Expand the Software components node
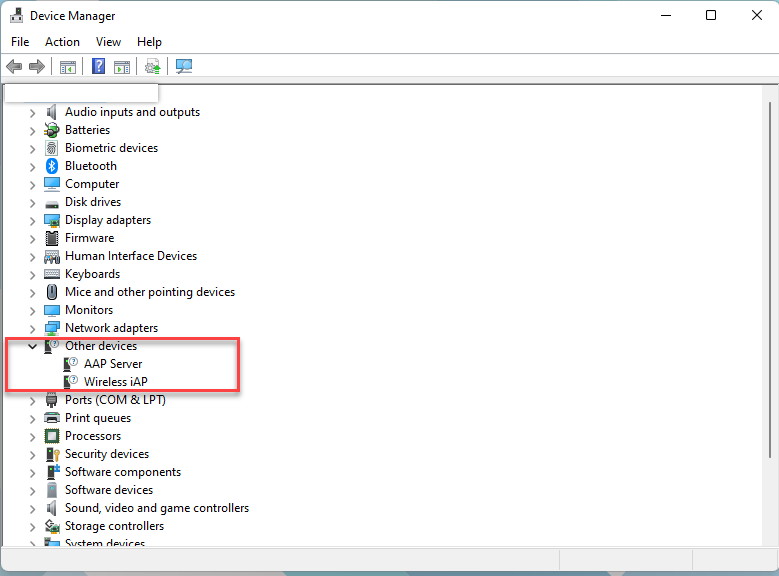 tap(32, 473)
